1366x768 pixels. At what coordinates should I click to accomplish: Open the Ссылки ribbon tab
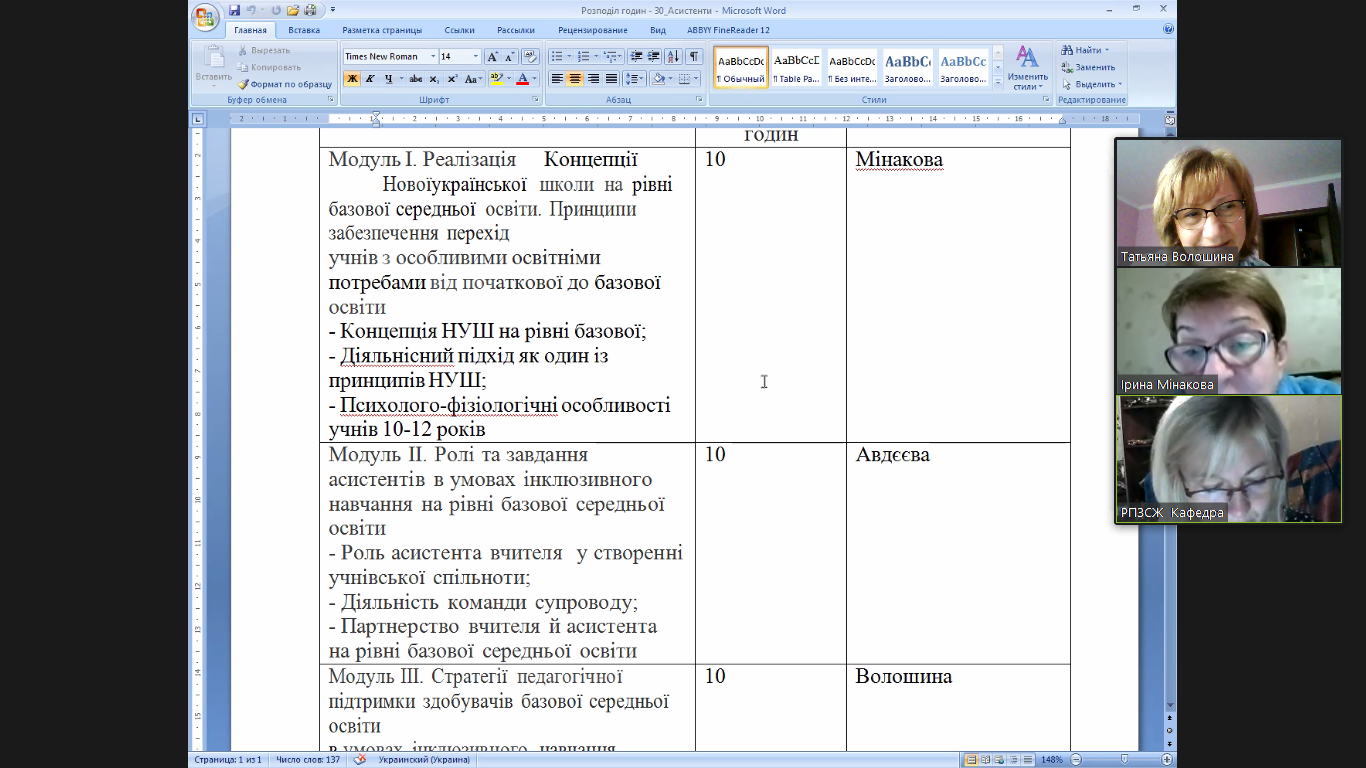[460, 30]
